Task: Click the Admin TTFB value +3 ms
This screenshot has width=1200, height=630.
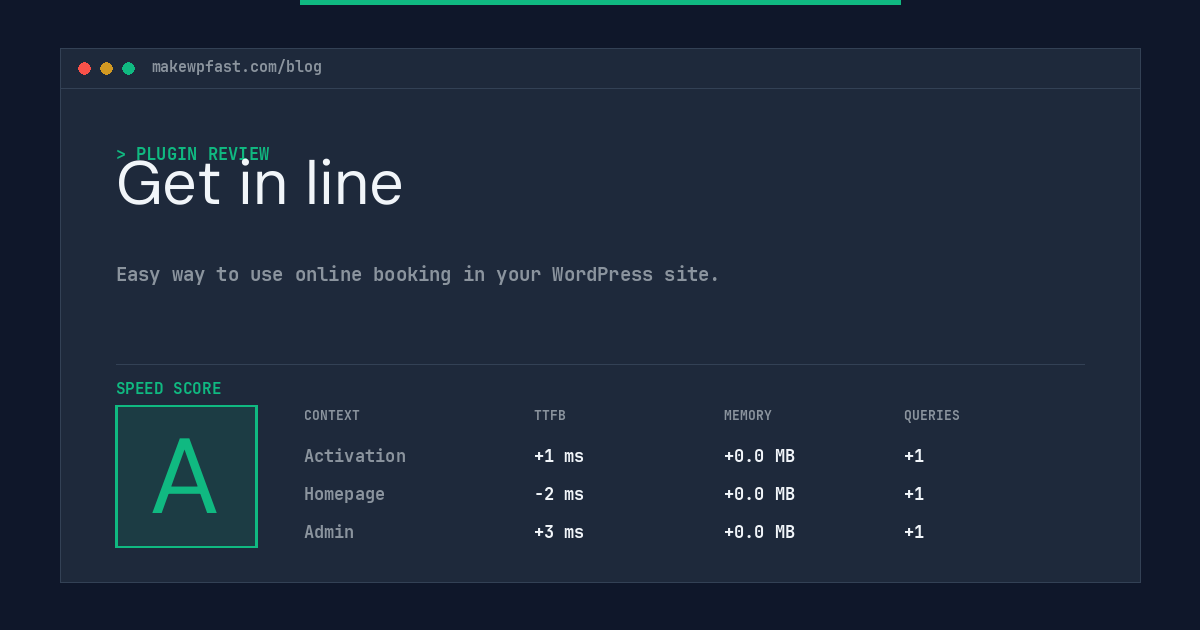Action: point(559,532)
